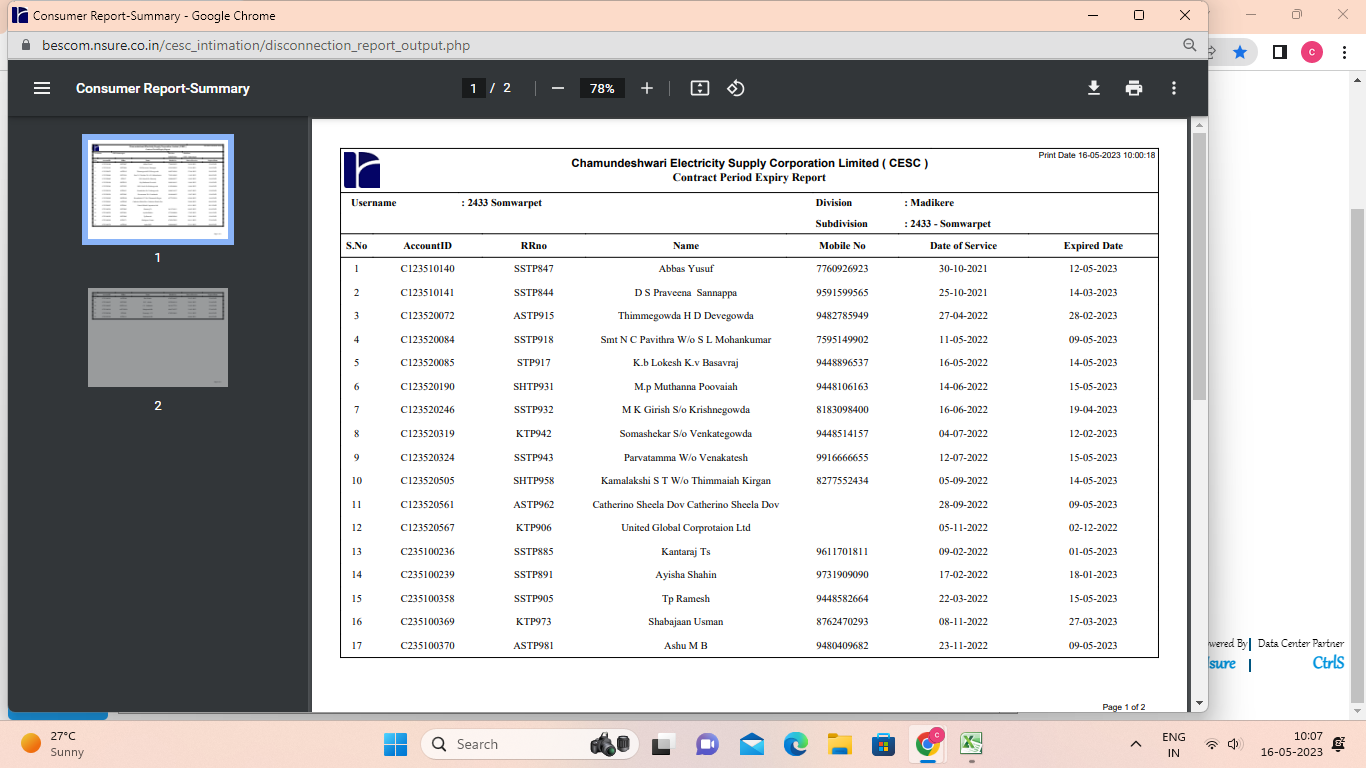Click RR number STP917
Viewport: 1366px width, 768px height.
(x=534, y=363)
